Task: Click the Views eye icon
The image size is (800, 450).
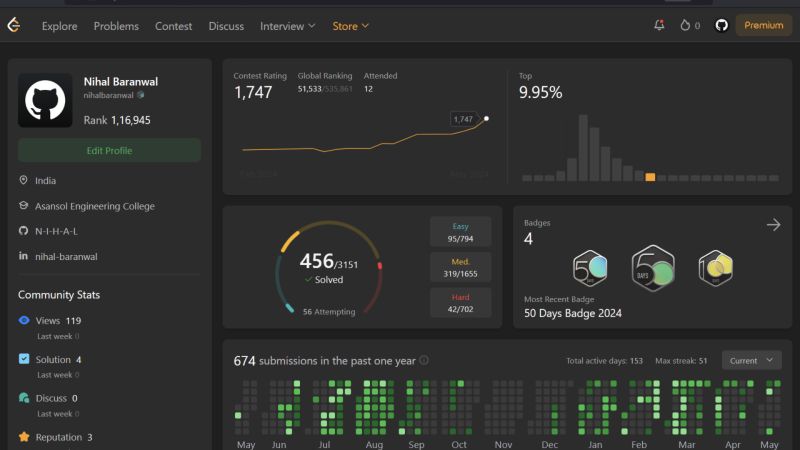Action: point(24,320)
